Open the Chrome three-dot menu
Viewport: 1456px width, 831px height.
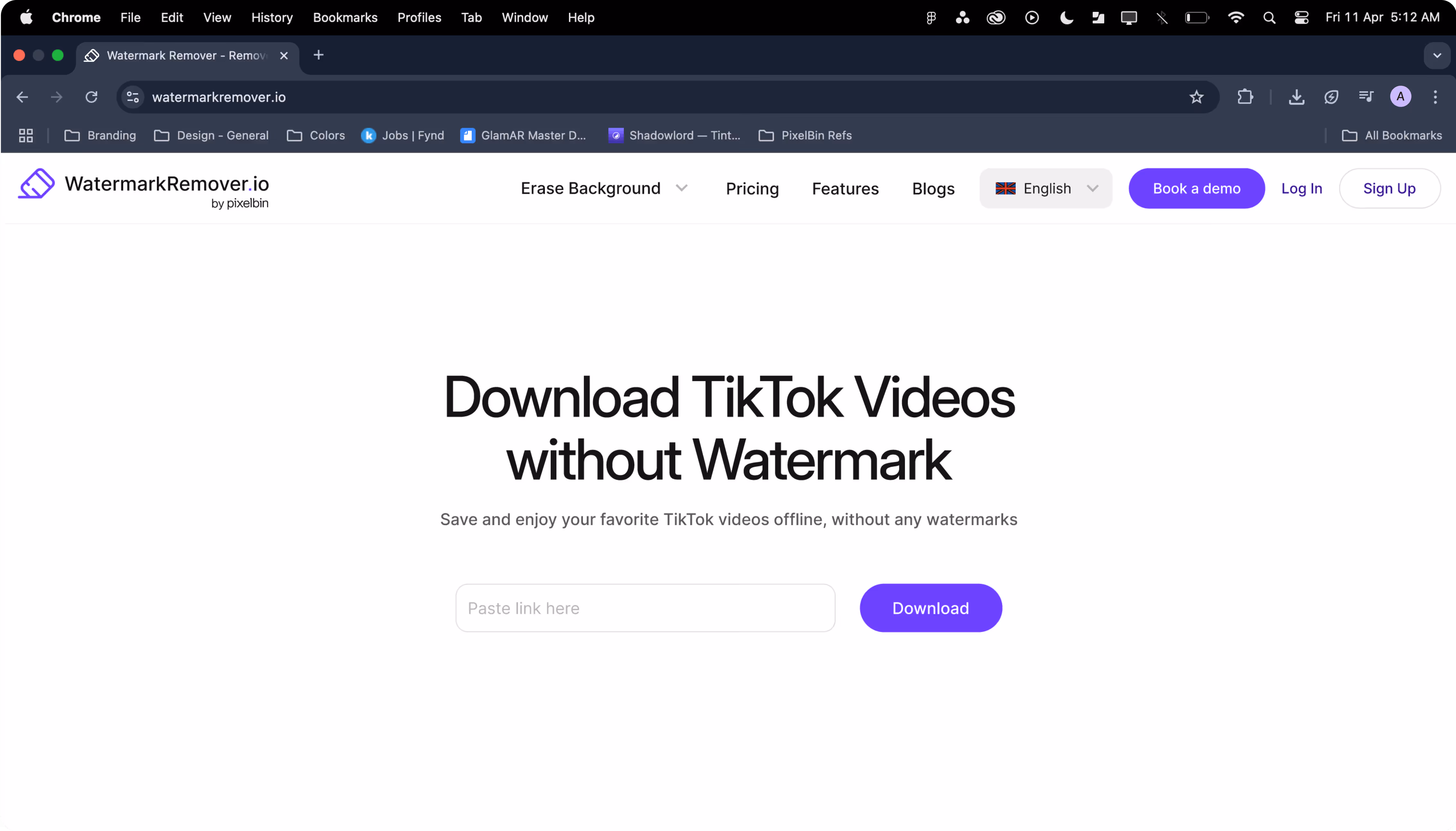(1435, 97)
